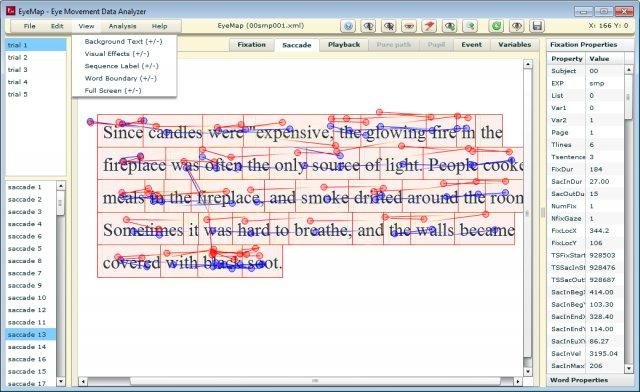The height and width of the screenshot is (392, 640).
Task: Click the eye icon with green badge
Action: [x=449, y=26]
